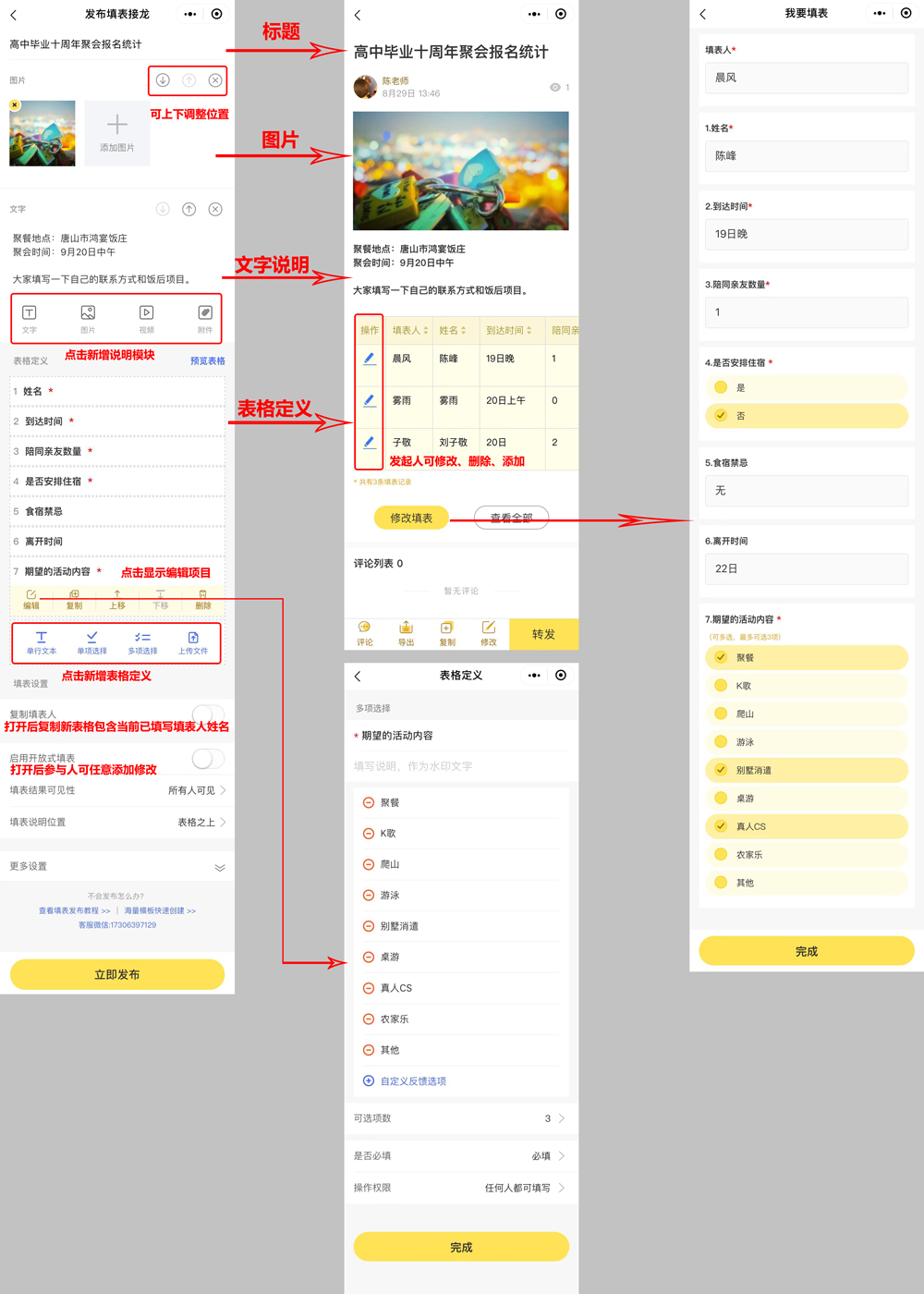Click 修改 in the results page bottom bar

(x=489, y=634)
